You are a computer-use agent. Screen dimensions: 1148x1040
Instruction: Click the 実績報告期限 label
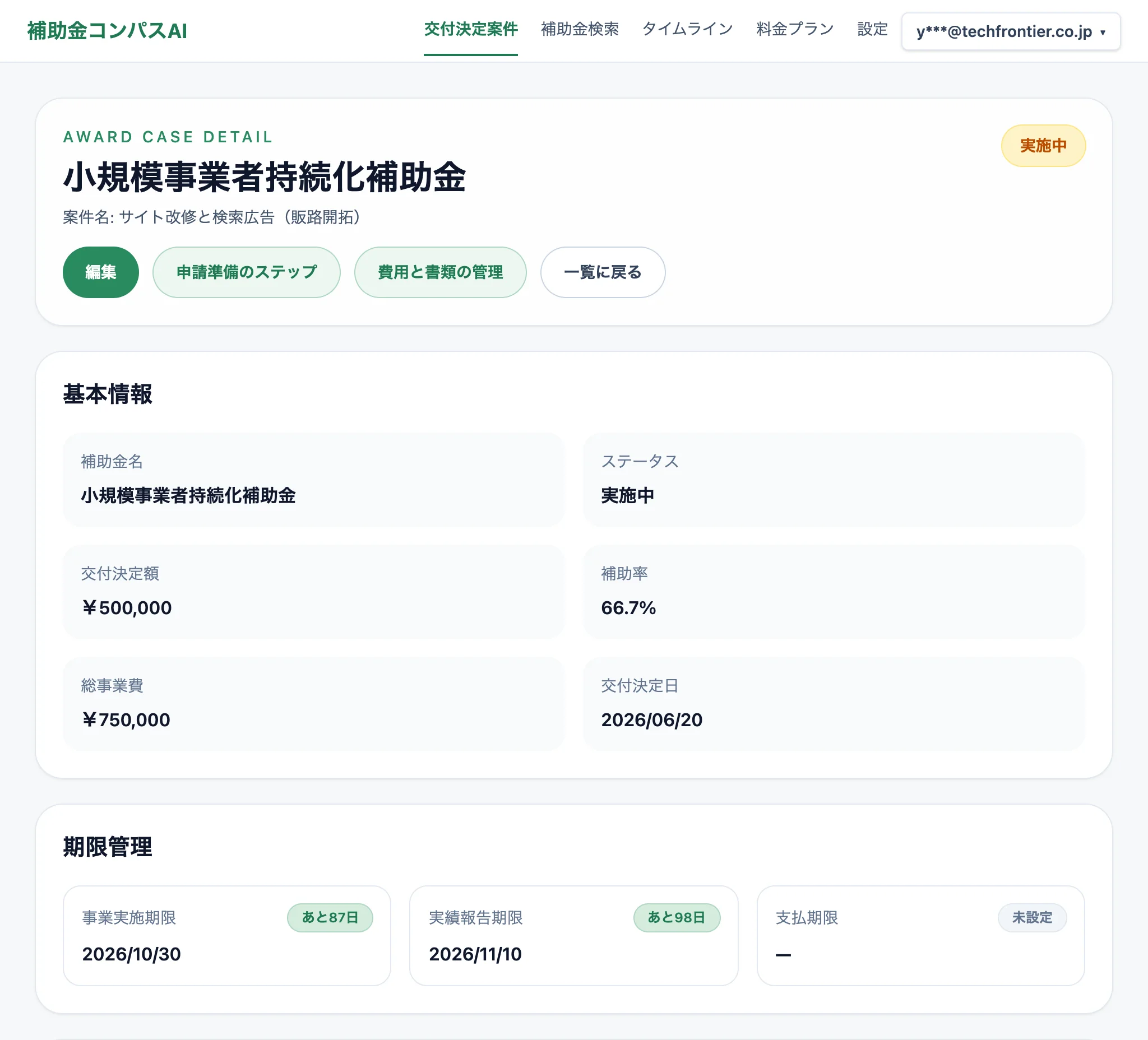pyautogui.click(x=476, y=918)
